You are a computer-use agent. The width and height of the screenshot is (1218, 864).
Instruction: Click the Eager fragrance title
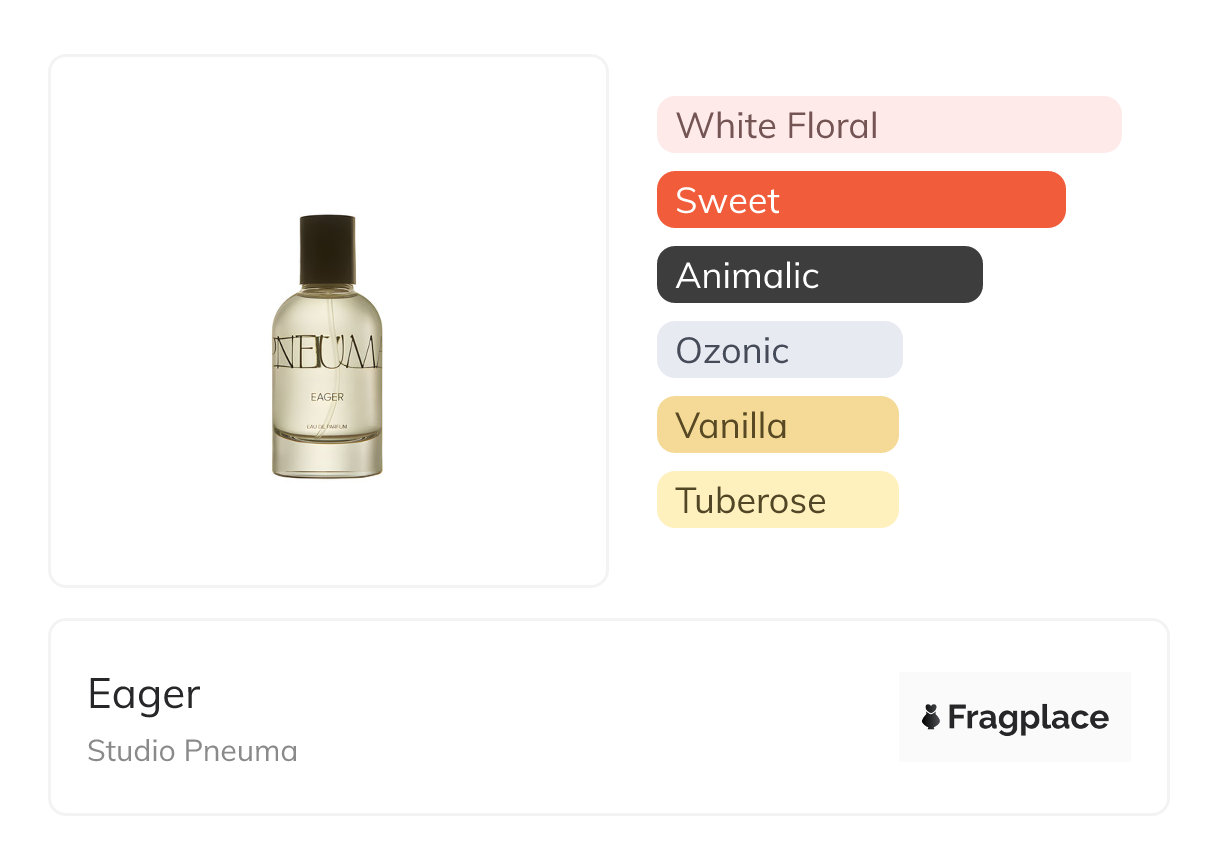coord(144,694)
